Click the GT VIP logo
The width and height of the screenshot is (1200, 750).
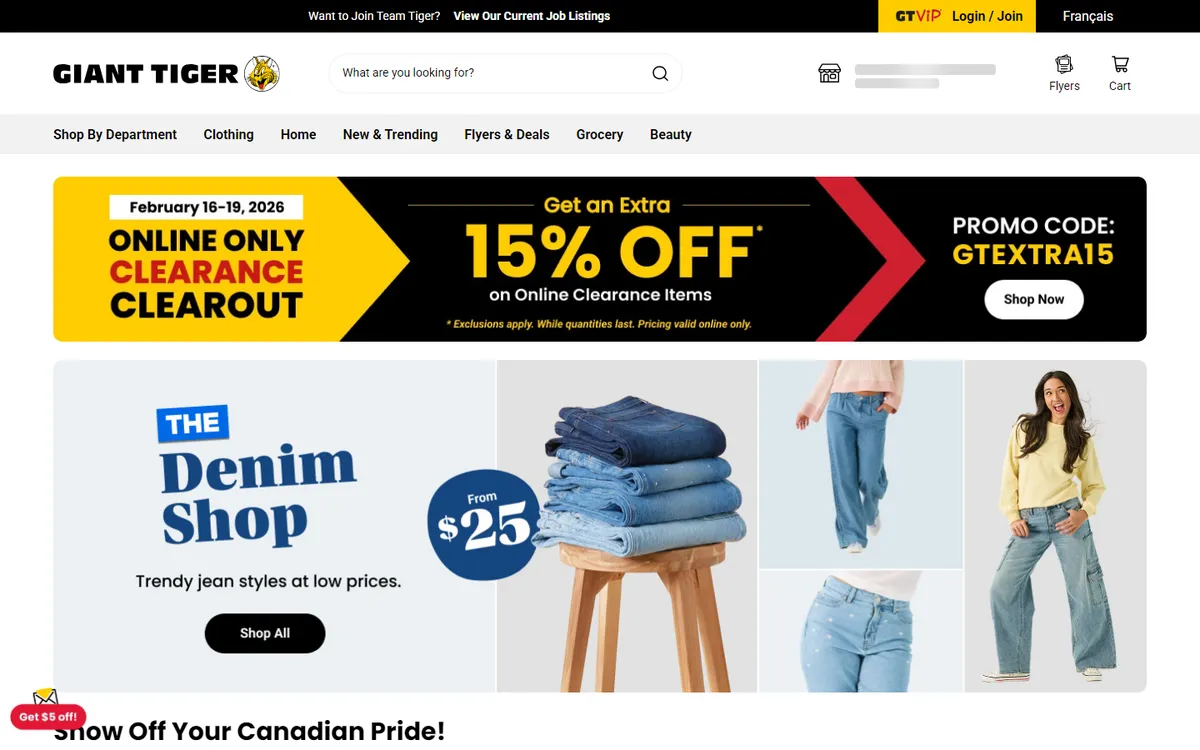pyautogui.click(x=918, y=16)
